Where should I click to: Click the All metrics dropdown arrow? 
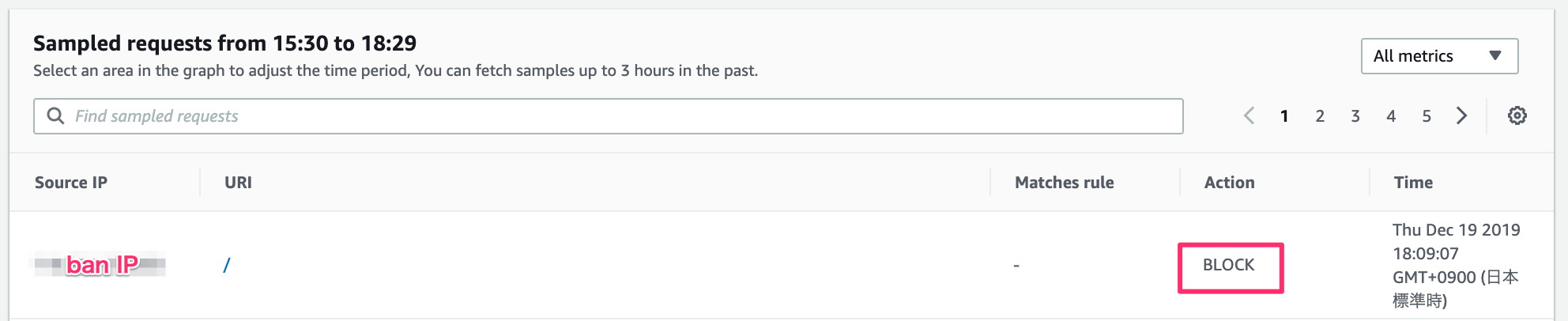click(1494, 56)
